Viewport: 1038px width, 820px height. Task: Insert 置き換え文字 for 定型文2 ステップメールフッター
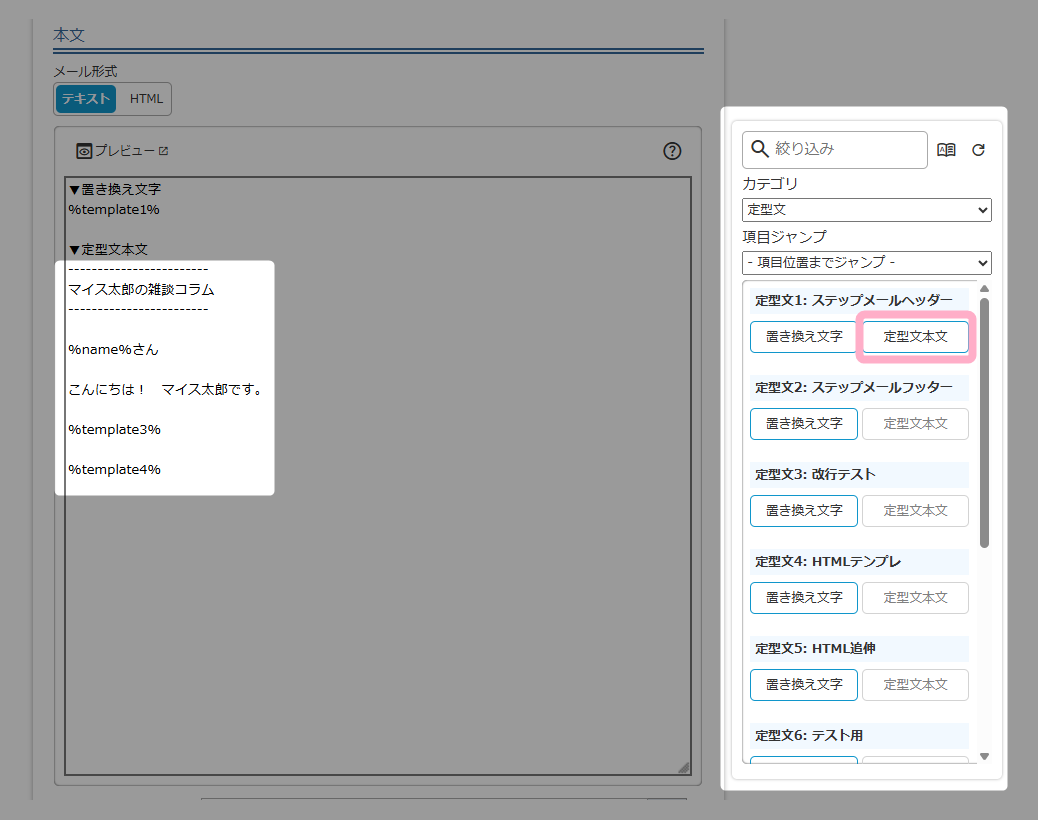tap(804, 424)
